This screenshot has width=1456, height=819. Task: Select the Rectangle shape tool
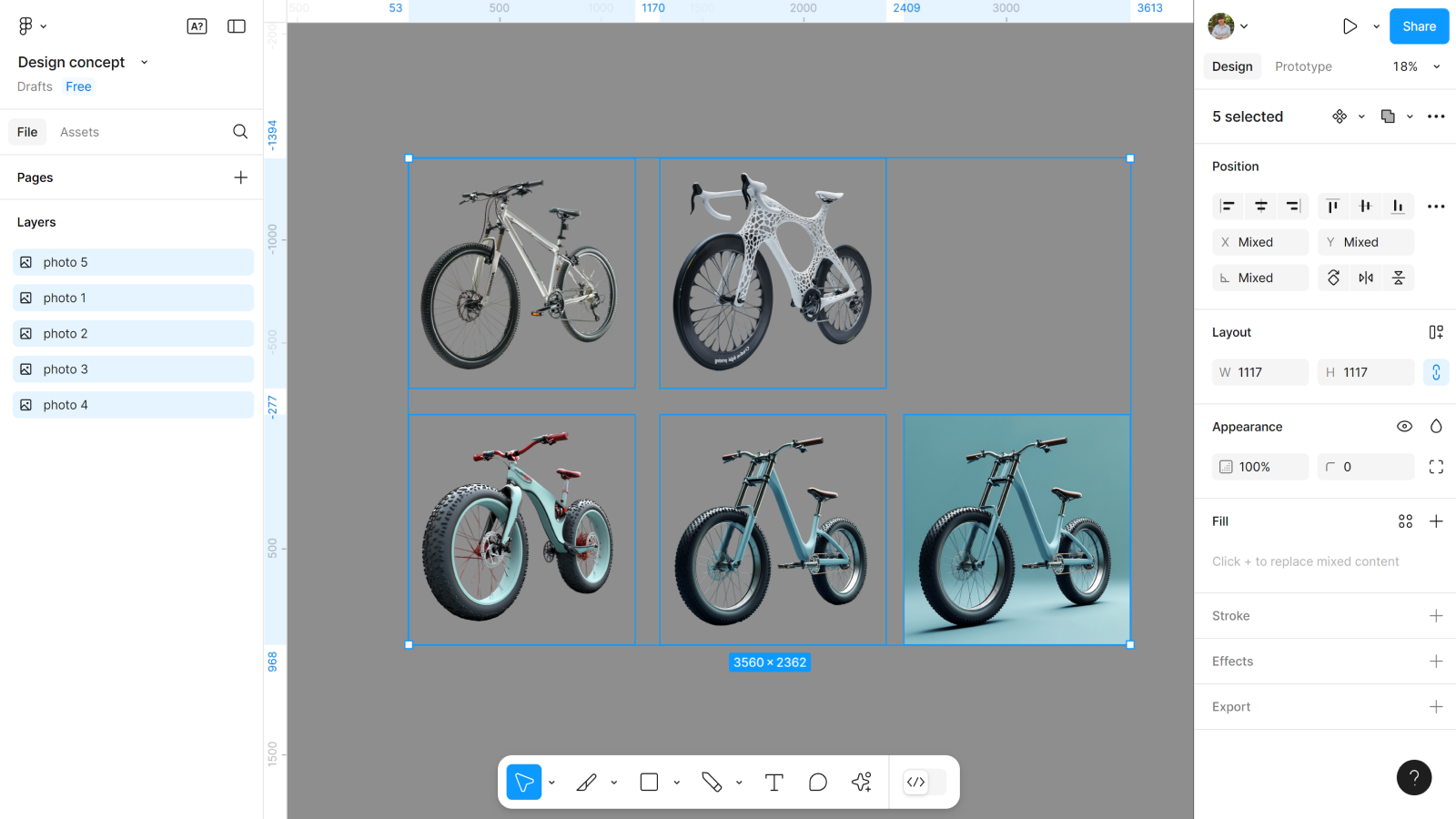tap(649, 783)
